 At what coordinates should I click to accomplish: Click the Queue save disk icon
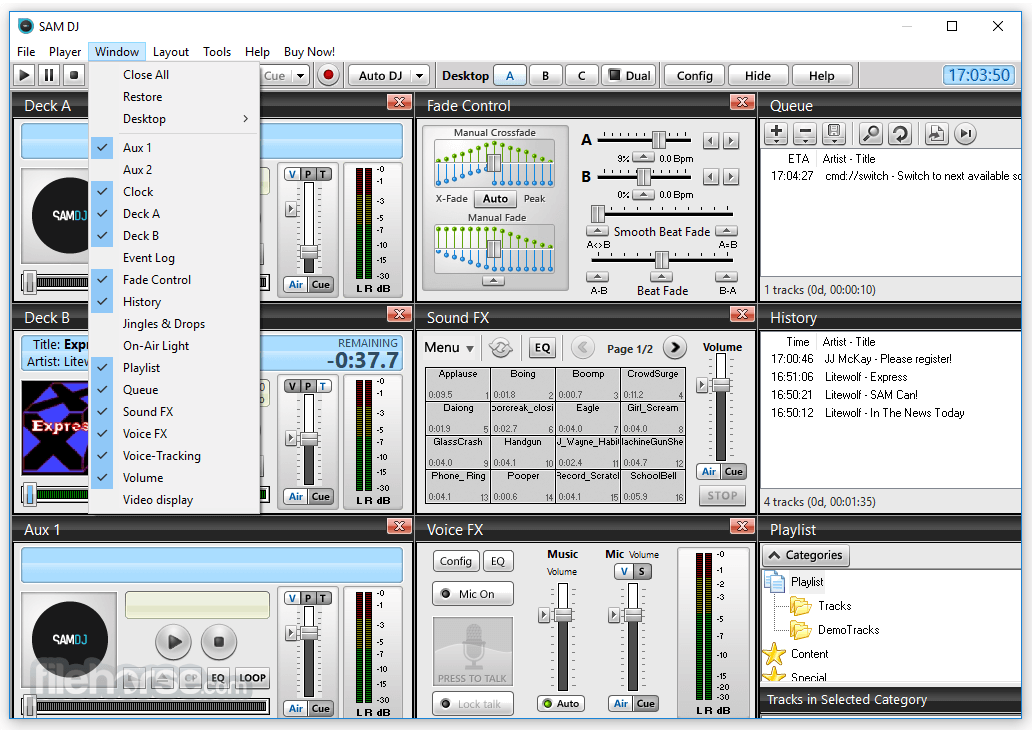coord(834,134)
